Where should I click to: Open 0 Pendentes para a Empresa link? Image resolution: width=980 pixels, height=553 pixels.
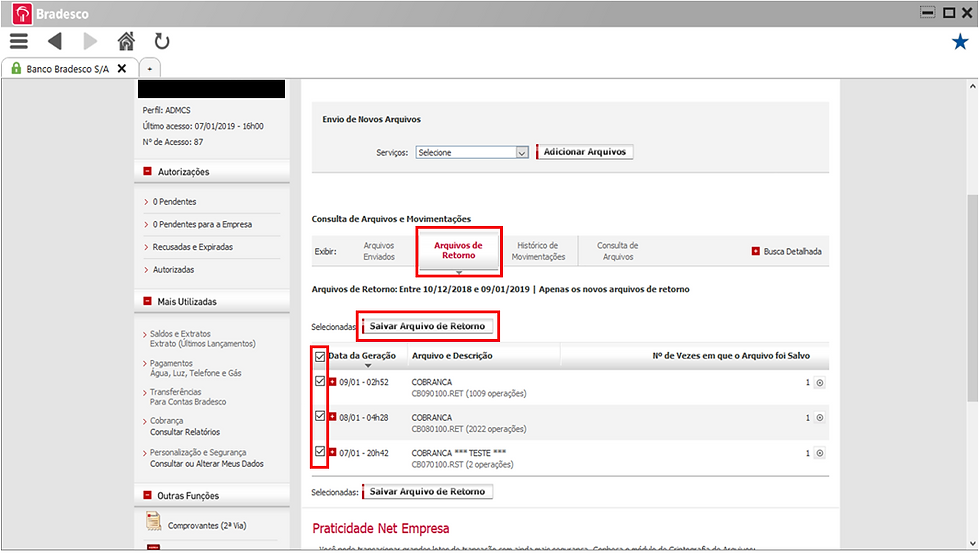(202, 224)
